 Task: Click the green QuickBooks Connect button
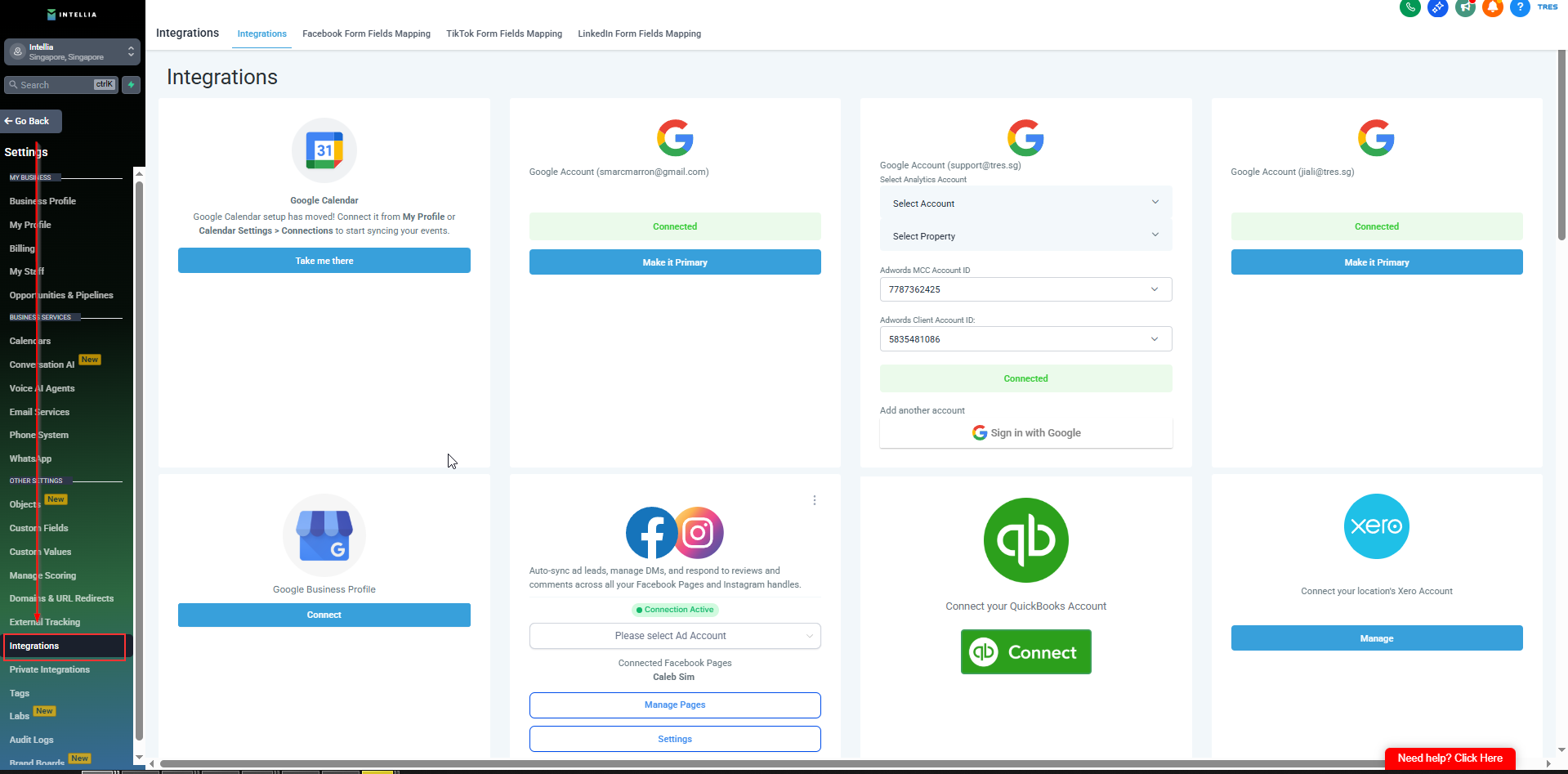pyautogui.click(x=1026, y=652)
